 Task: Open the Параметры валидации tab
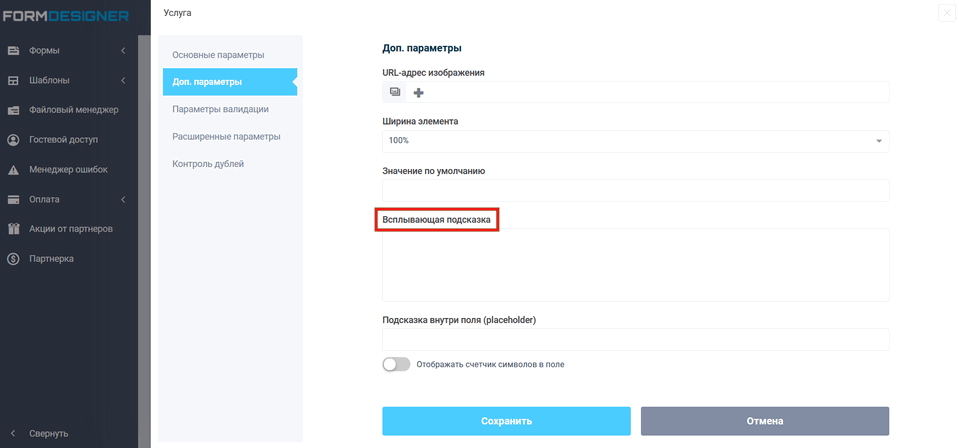pyautogui.click(x=220, y=109)
